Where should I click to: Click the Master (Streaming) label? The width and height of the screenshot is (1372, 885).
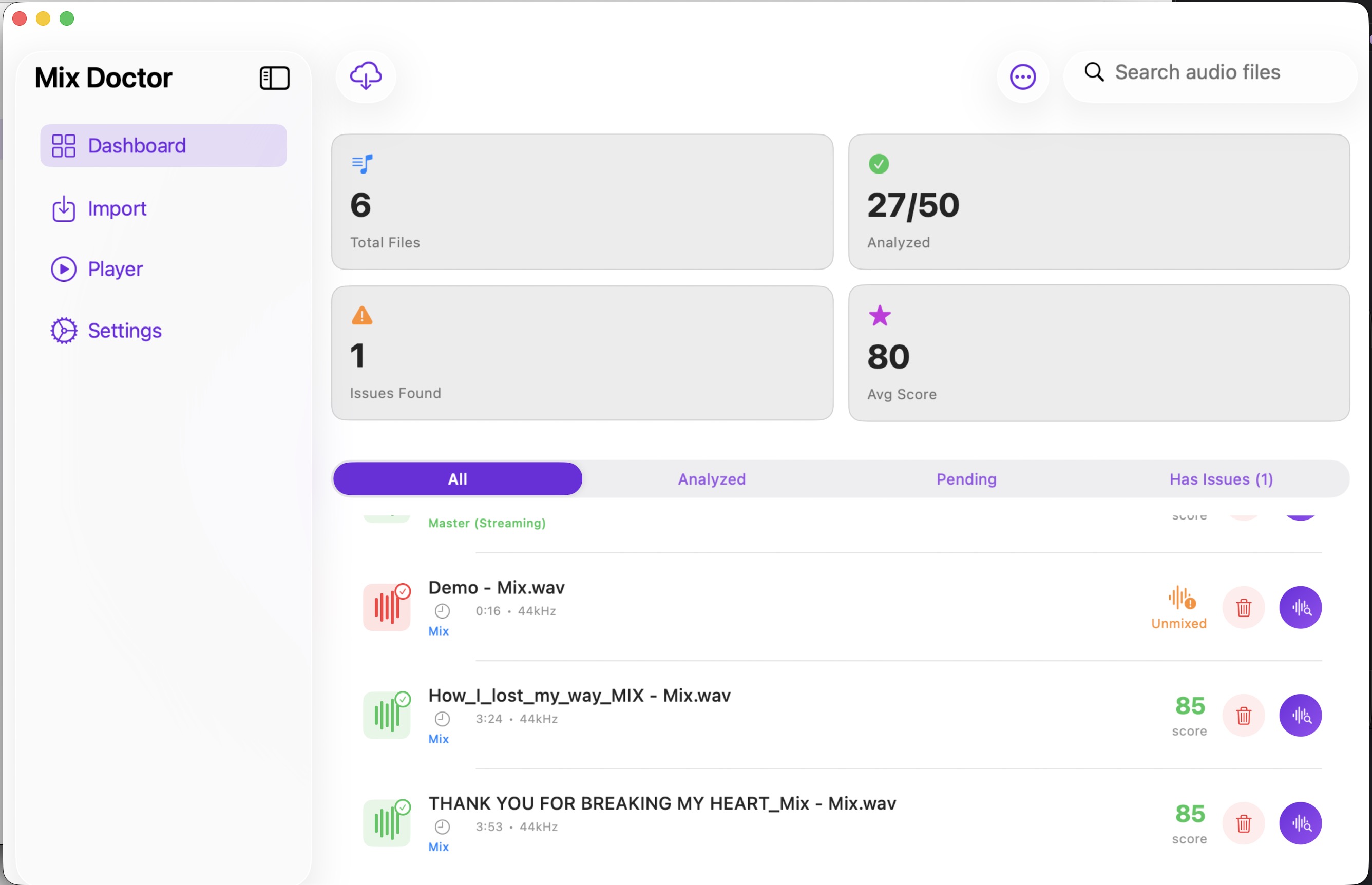(x=487, y=523)
